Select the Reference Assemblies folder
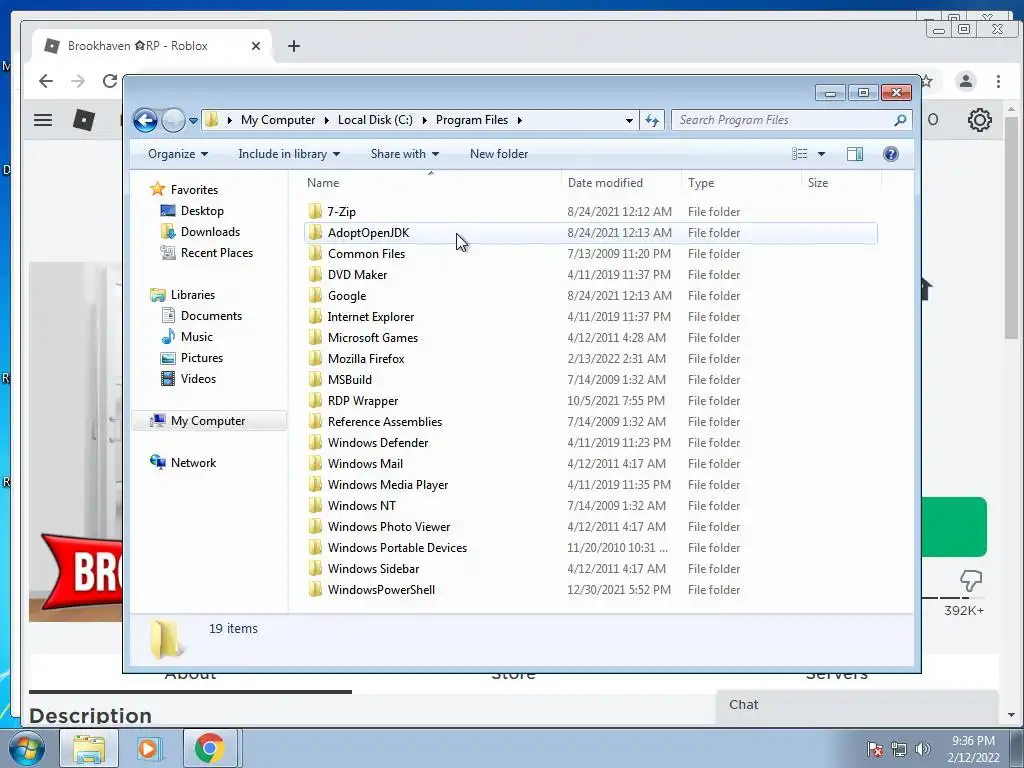The height and width of the screenshot is (768, 1024). tap(590, 422)
